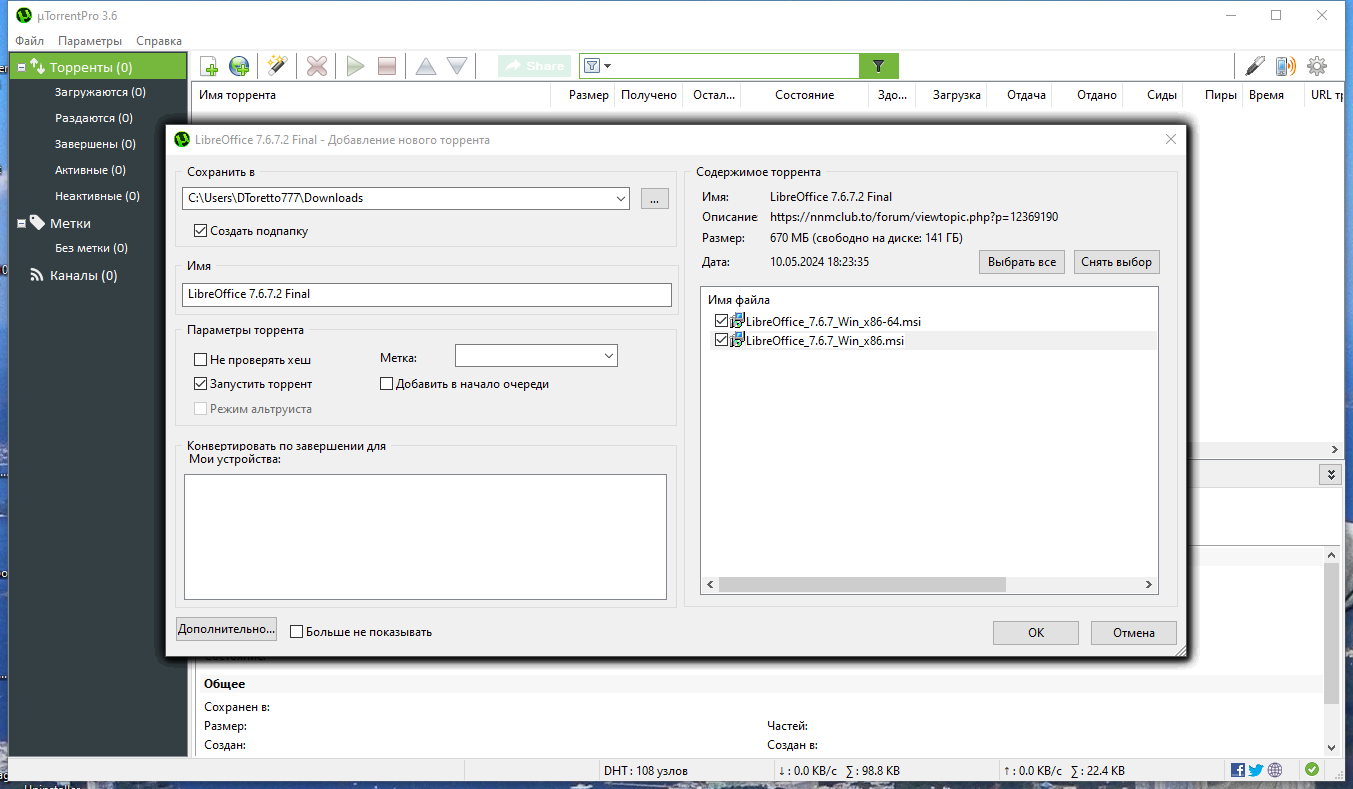Open the Create New Torrent wand icon
The height and width of the screenshot is (789, 1353).
(x=277, y=66)
